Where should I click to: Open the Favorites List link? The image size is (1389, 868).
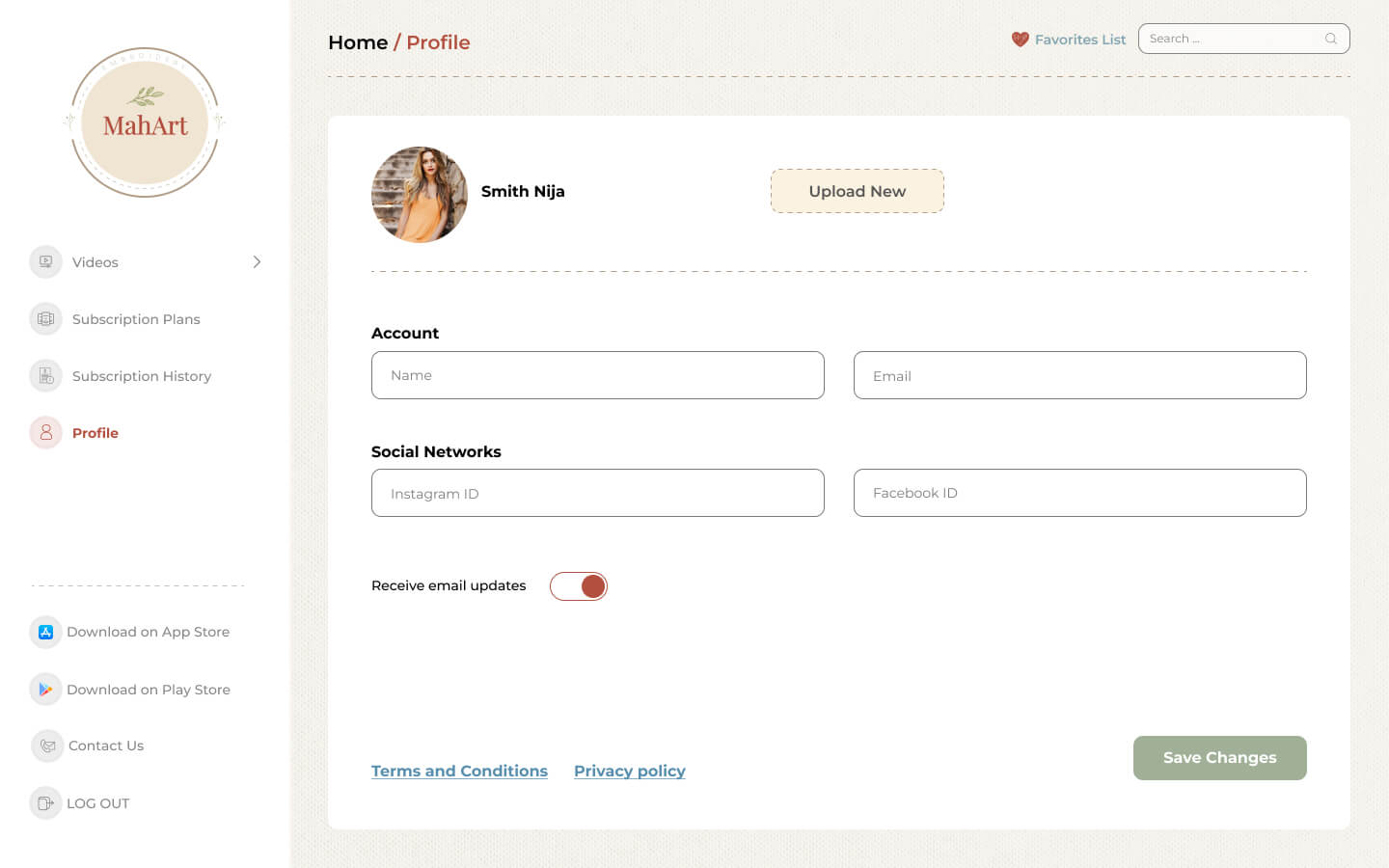1080,40
